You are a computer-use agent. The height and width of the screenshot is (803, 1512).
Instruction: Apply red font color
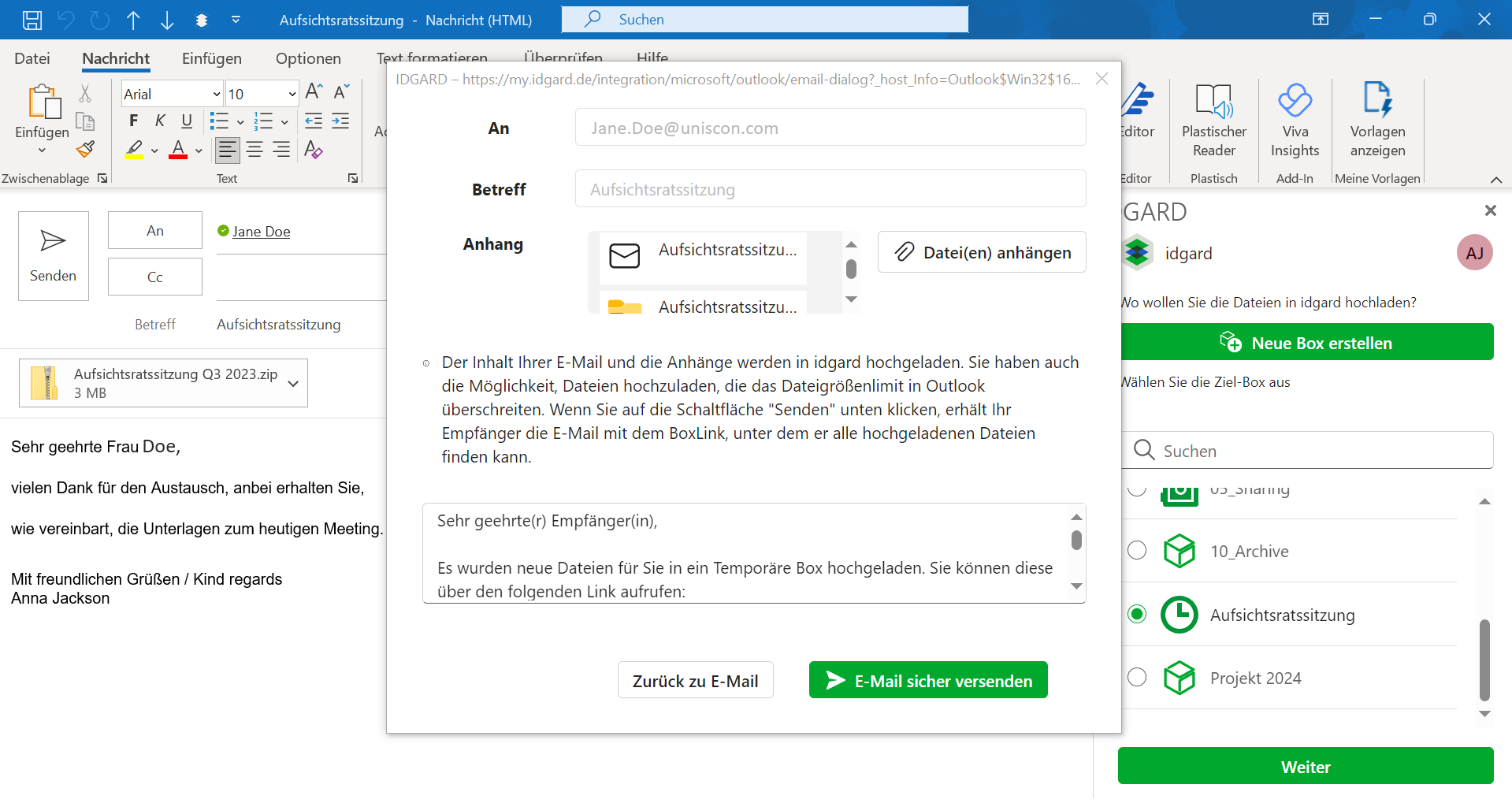[179, 149]
